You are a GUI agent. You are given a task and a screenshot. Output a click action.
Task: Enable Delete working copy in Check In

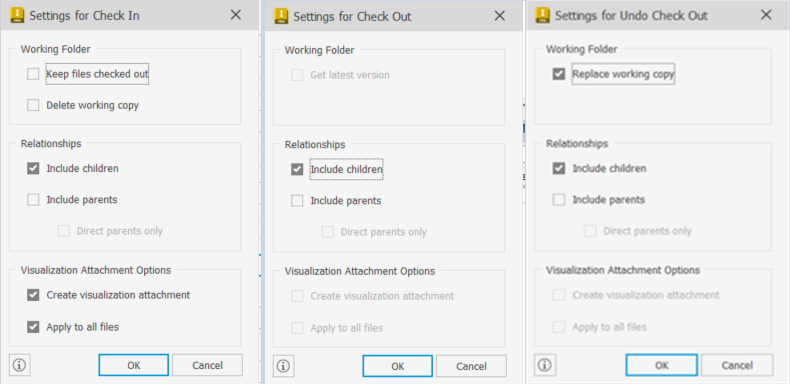coord(33,105)
